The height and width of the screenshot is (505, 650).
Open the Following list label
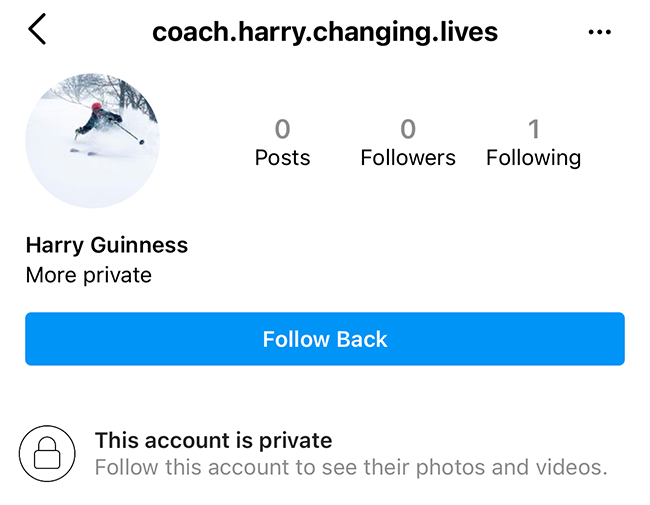click(533, 158)
